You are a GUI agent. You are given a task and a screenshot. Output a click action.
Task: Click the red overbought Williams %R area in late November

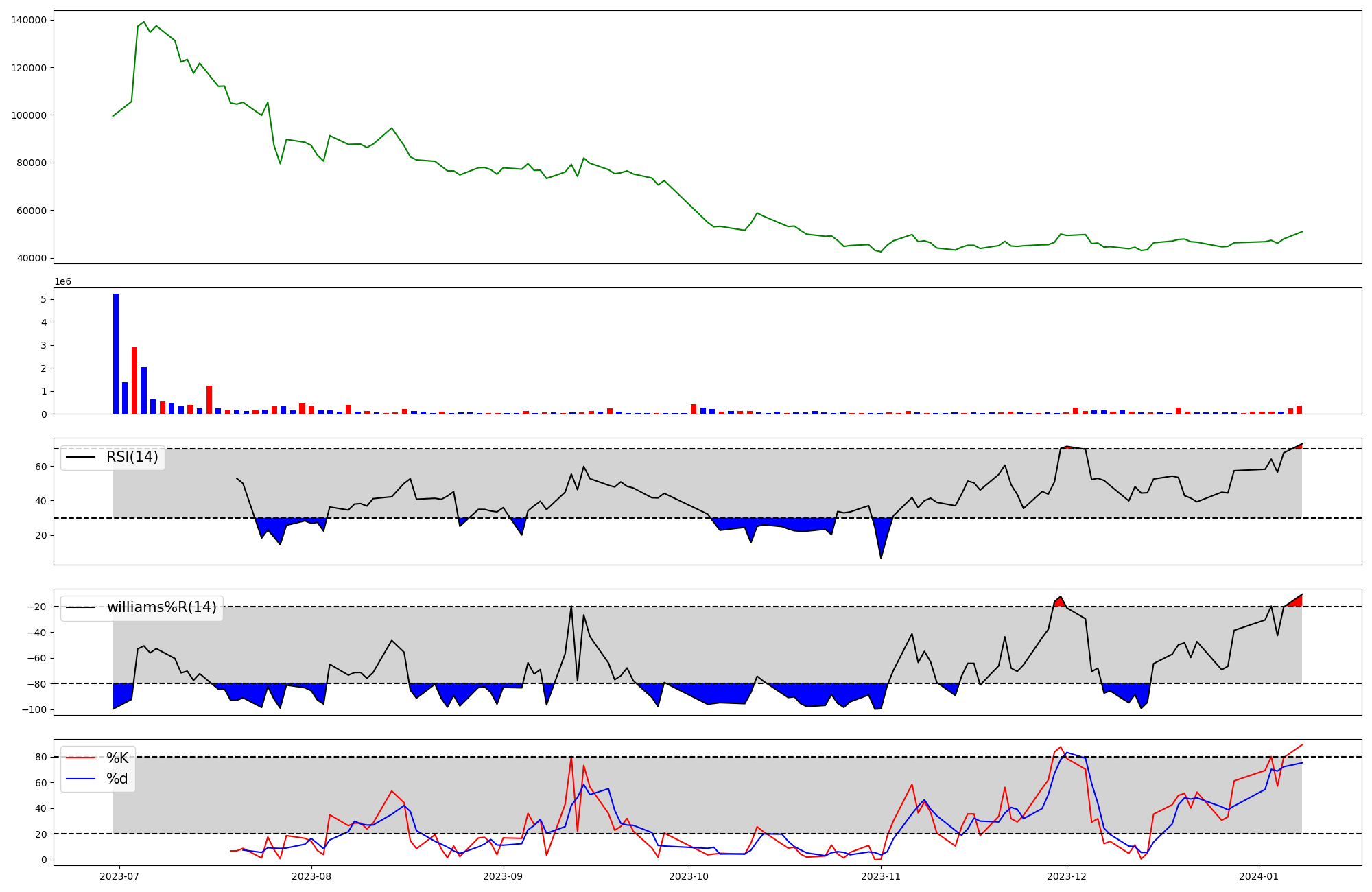(1060, 601)
